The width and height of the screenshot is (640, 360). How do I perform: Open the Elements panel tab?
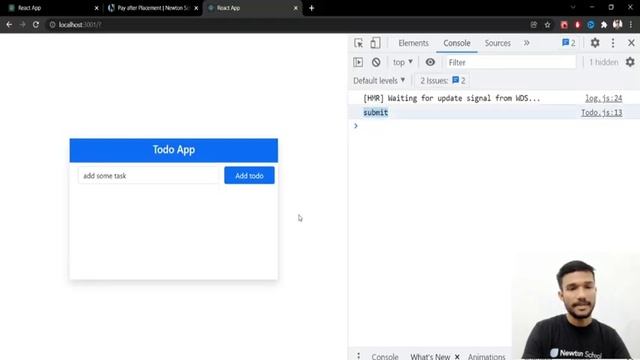413,43
